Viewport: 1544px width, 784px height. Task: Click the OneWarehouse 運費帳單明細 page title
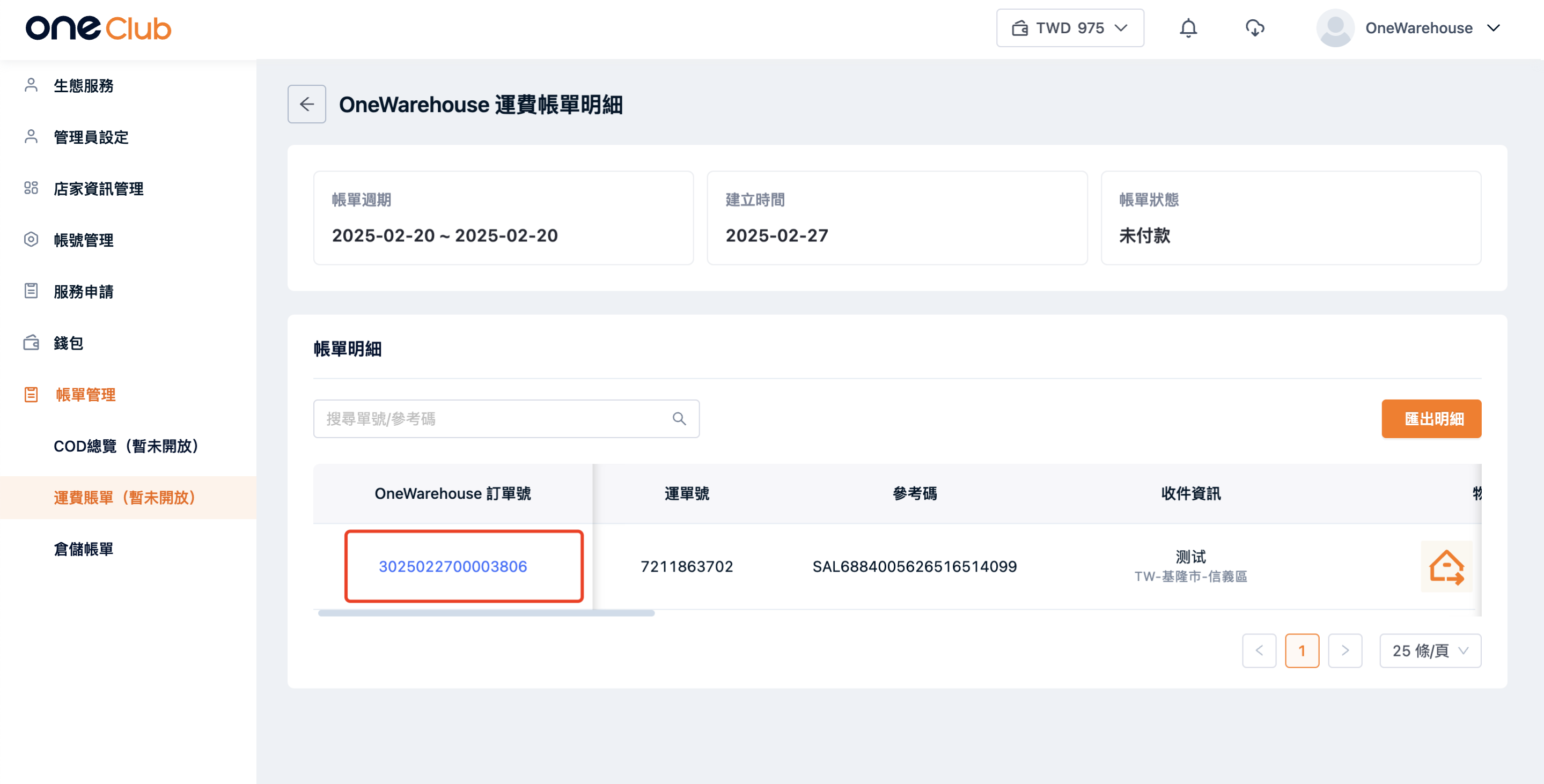[x=481, y=105]
